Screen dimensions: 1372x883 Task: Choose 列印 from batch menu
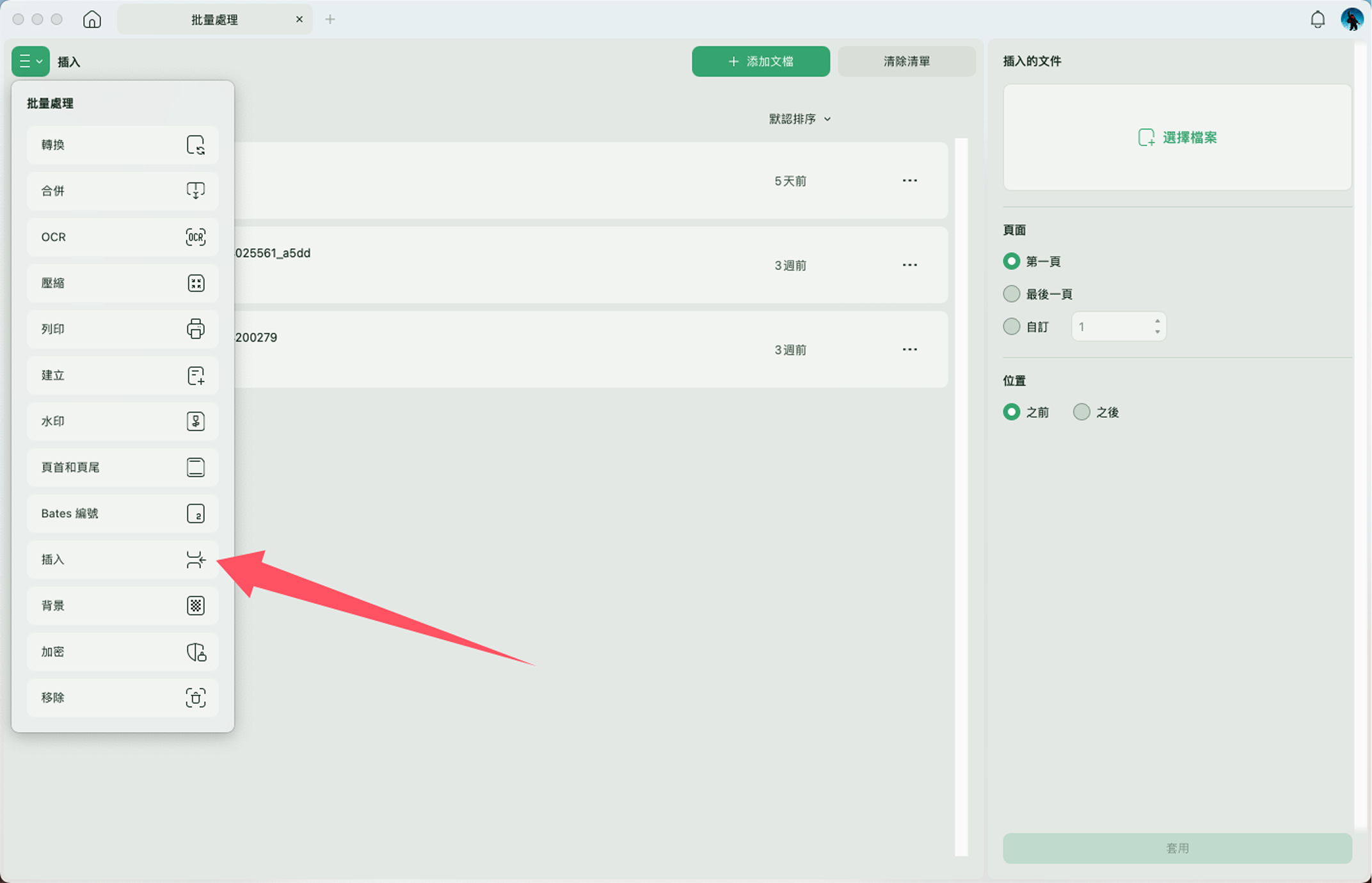click(x=123, y=329)
